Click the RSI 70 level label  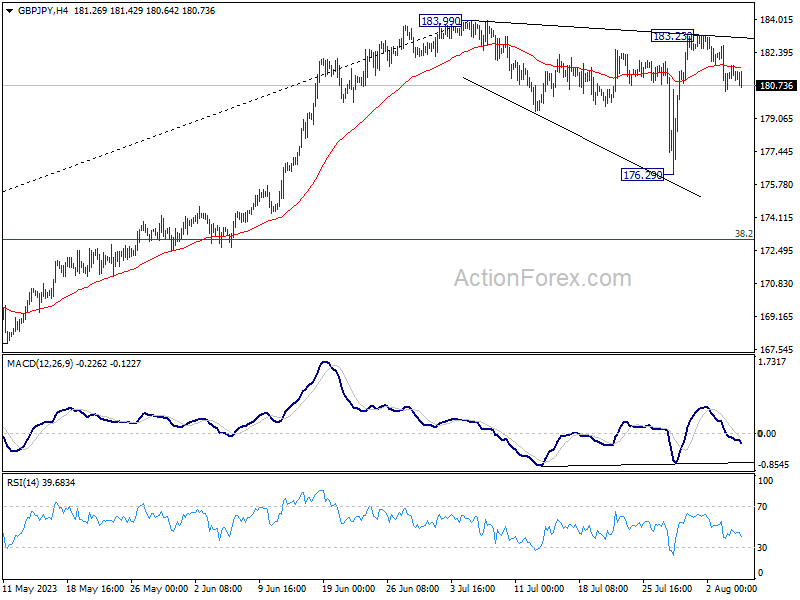[x=762, y=507]
